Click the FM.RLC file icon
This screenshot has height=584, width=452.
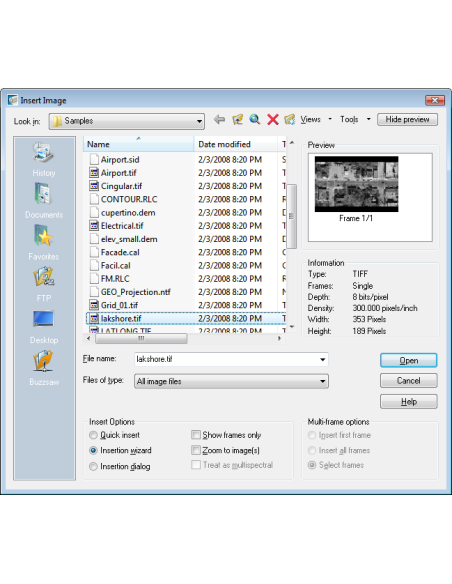coord(94,279)
